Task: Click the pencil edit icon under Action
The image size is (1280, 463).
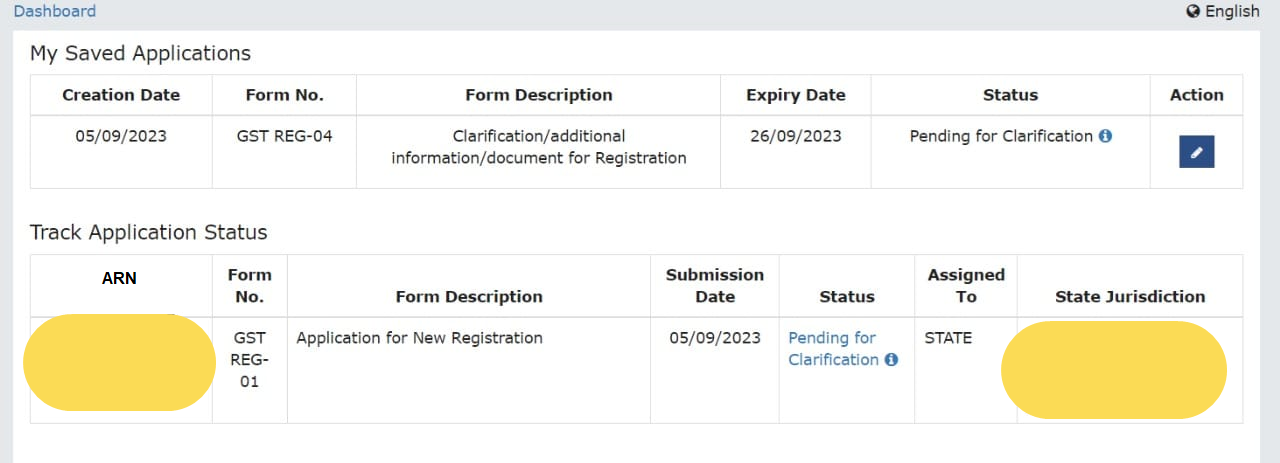Action: (1196, 152)
